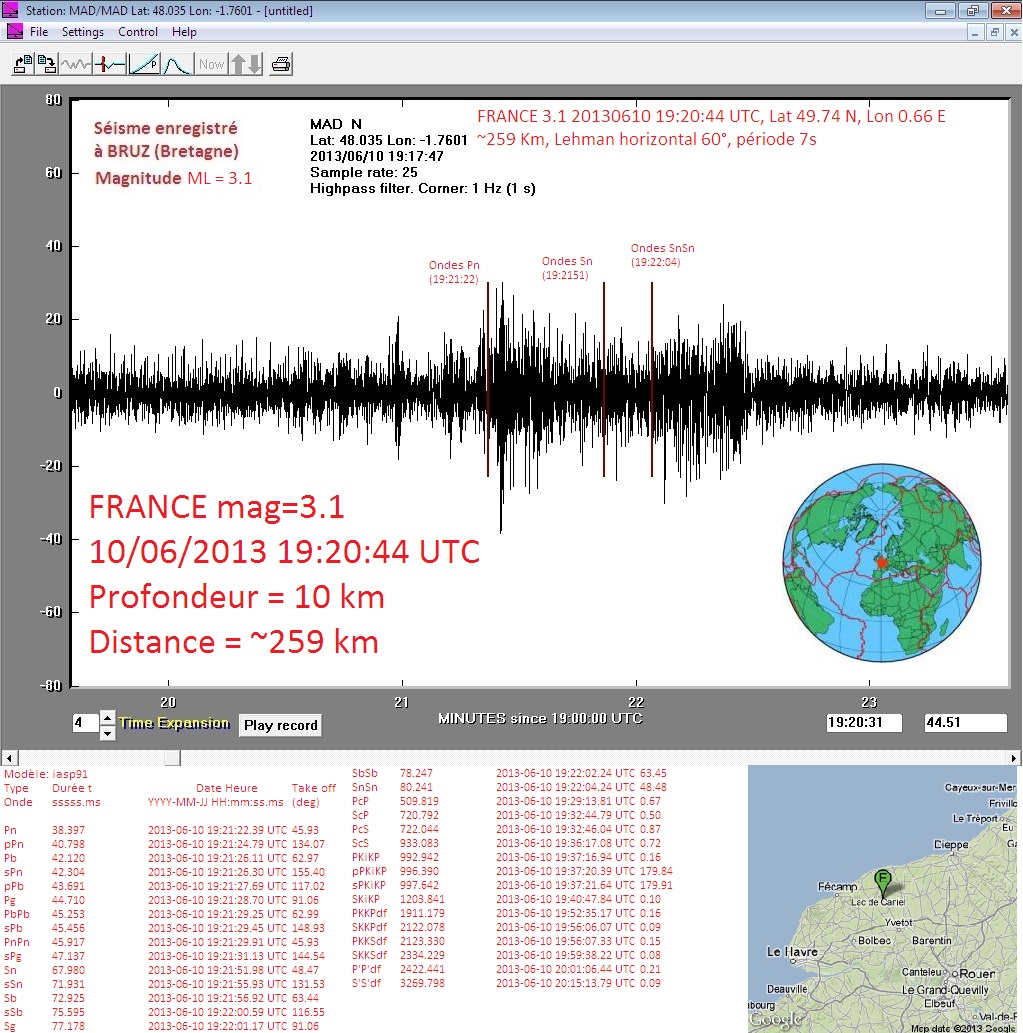Increase Time Expansion with the up arrow
1023x1033 pixels.
coord(108,716)
